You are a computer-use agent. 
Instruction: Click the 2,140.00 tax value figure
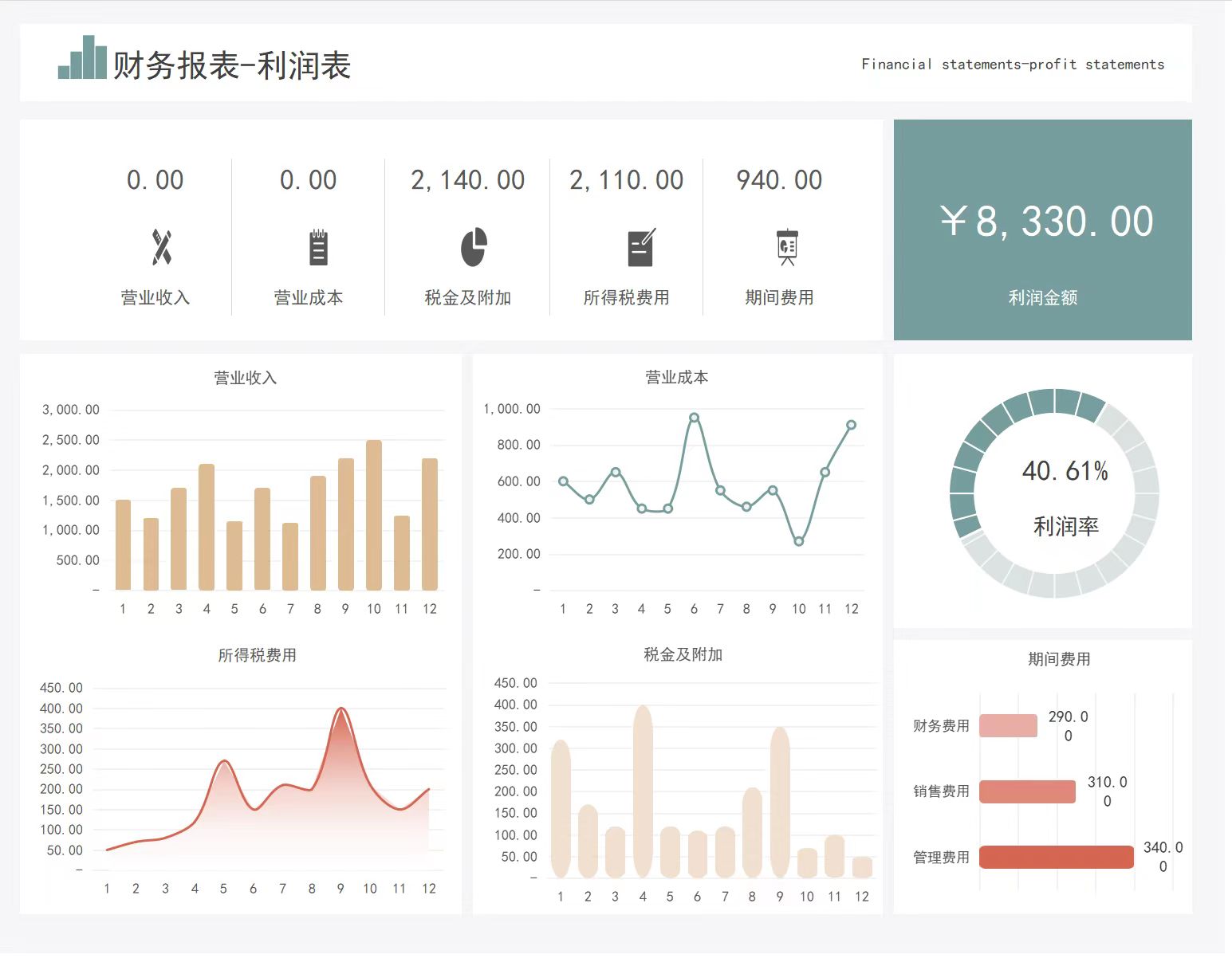pyautogui.click(x=467, y=180)
